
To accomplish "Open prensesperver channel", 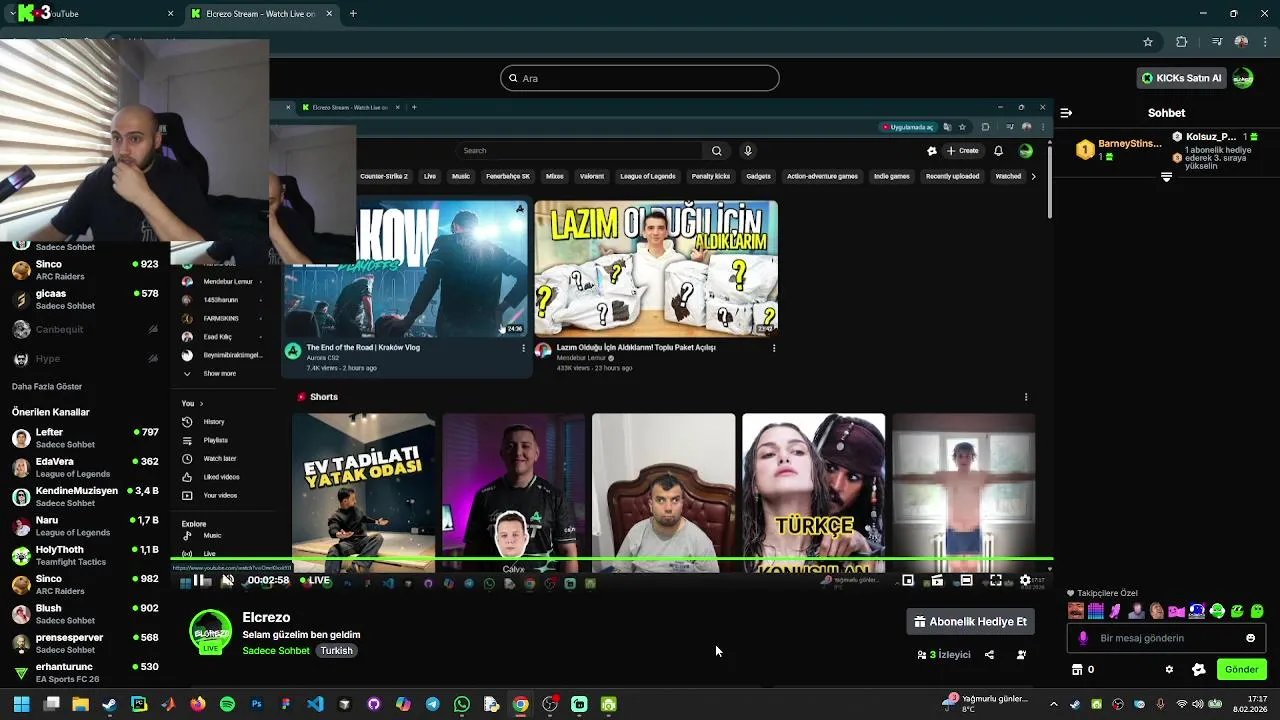I will [x=85, y=643].
